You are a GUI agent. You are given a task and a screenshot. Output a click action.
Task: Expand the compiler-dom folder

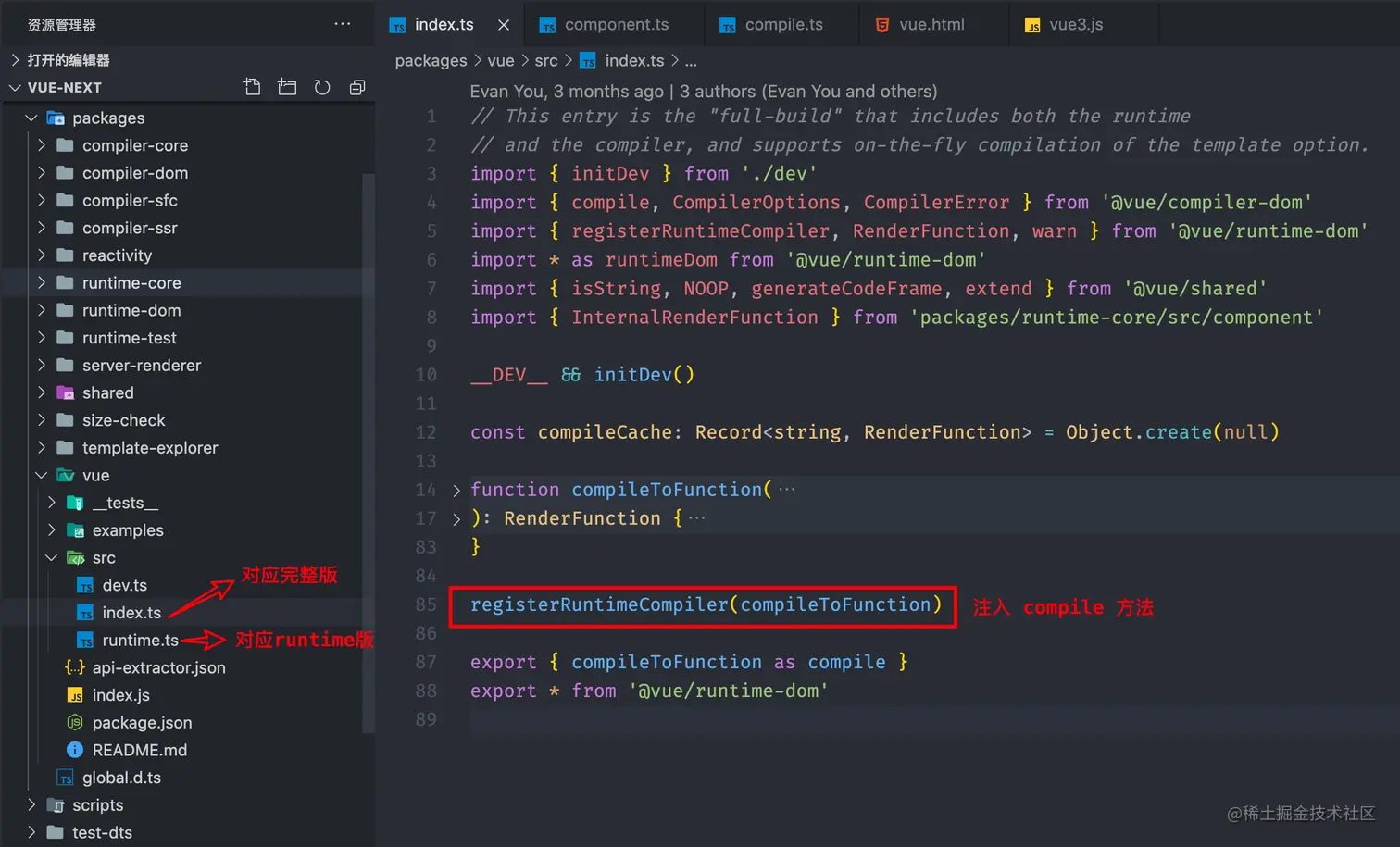coord(42,173)
